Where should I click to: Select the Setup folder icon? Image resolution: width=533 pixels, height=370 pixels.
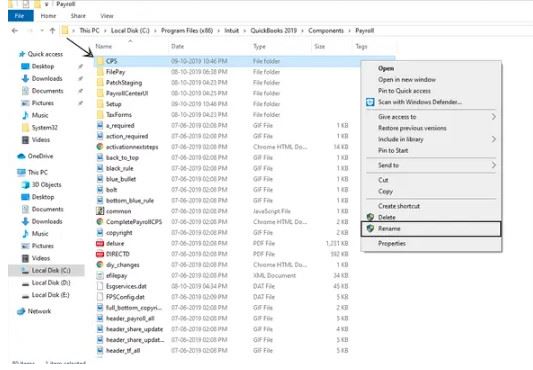tap(100, 104)
